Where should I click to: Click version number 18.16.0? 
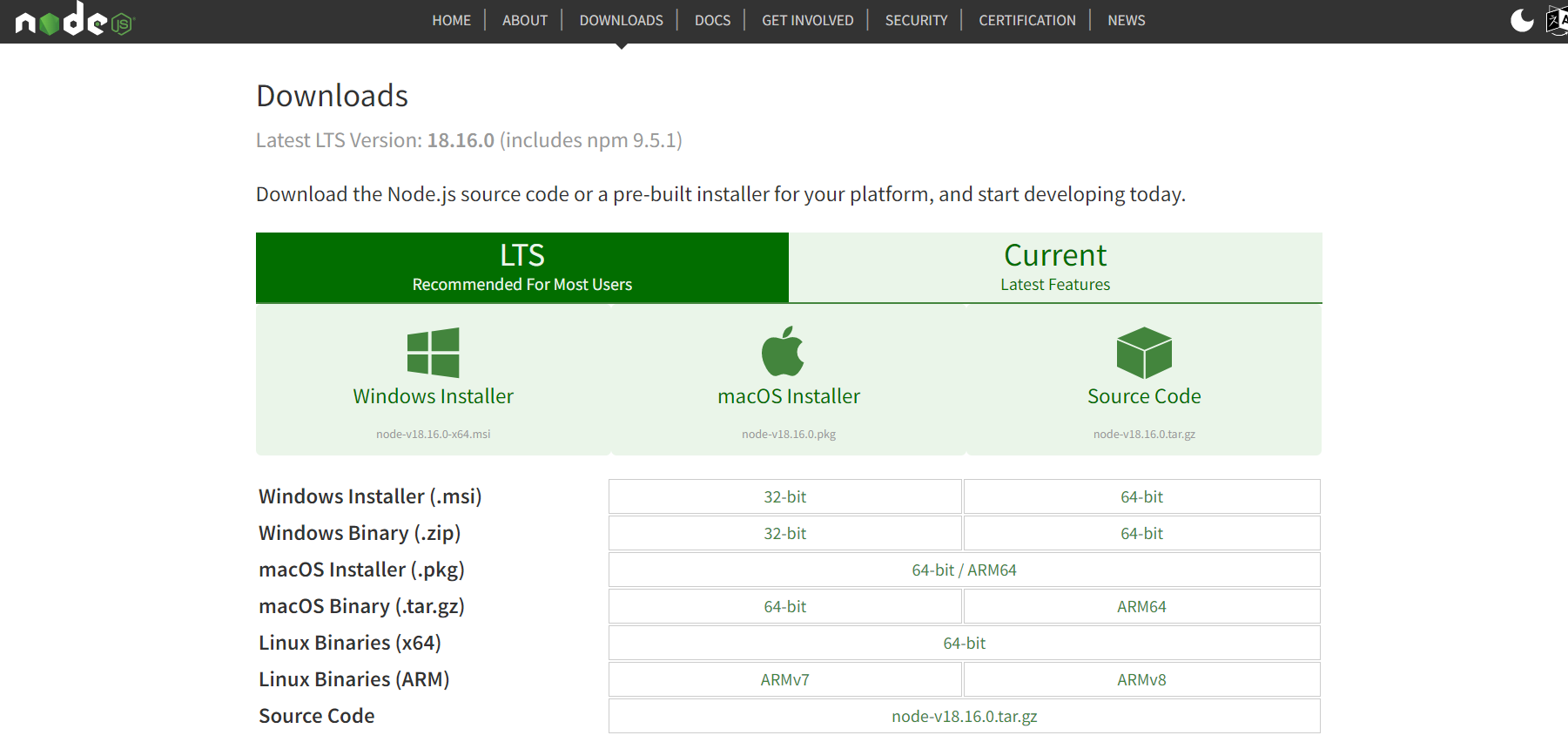coord(461,140)
